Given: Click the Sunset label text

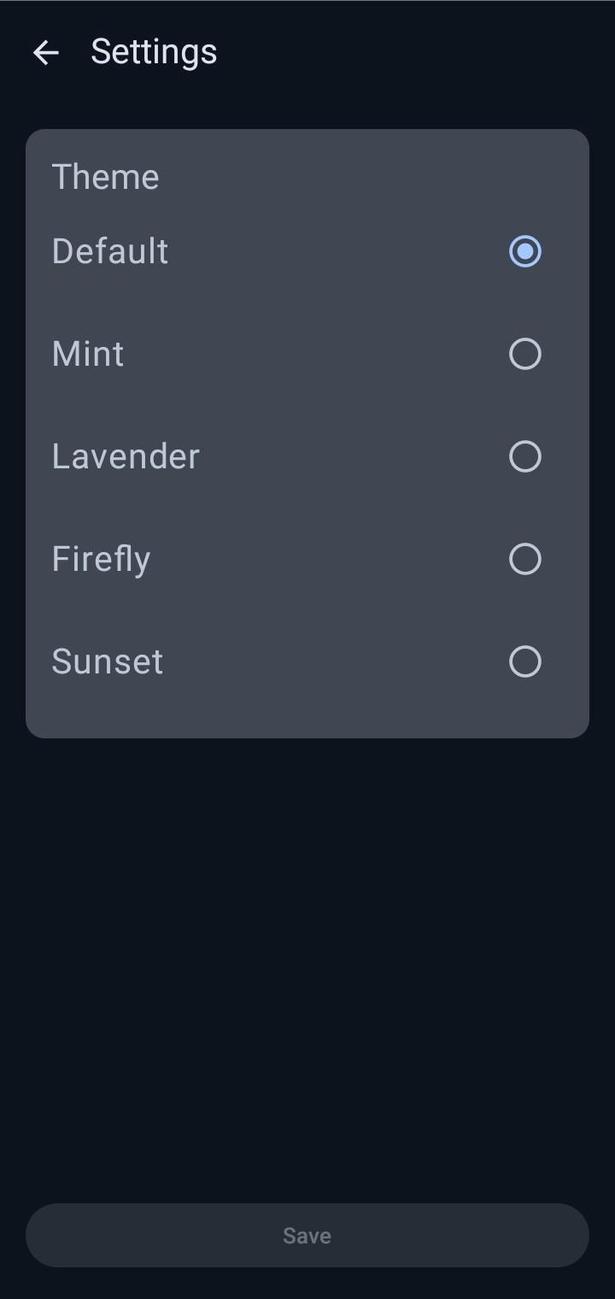Looking at the screenshot, I should click(x=106, y=661).
